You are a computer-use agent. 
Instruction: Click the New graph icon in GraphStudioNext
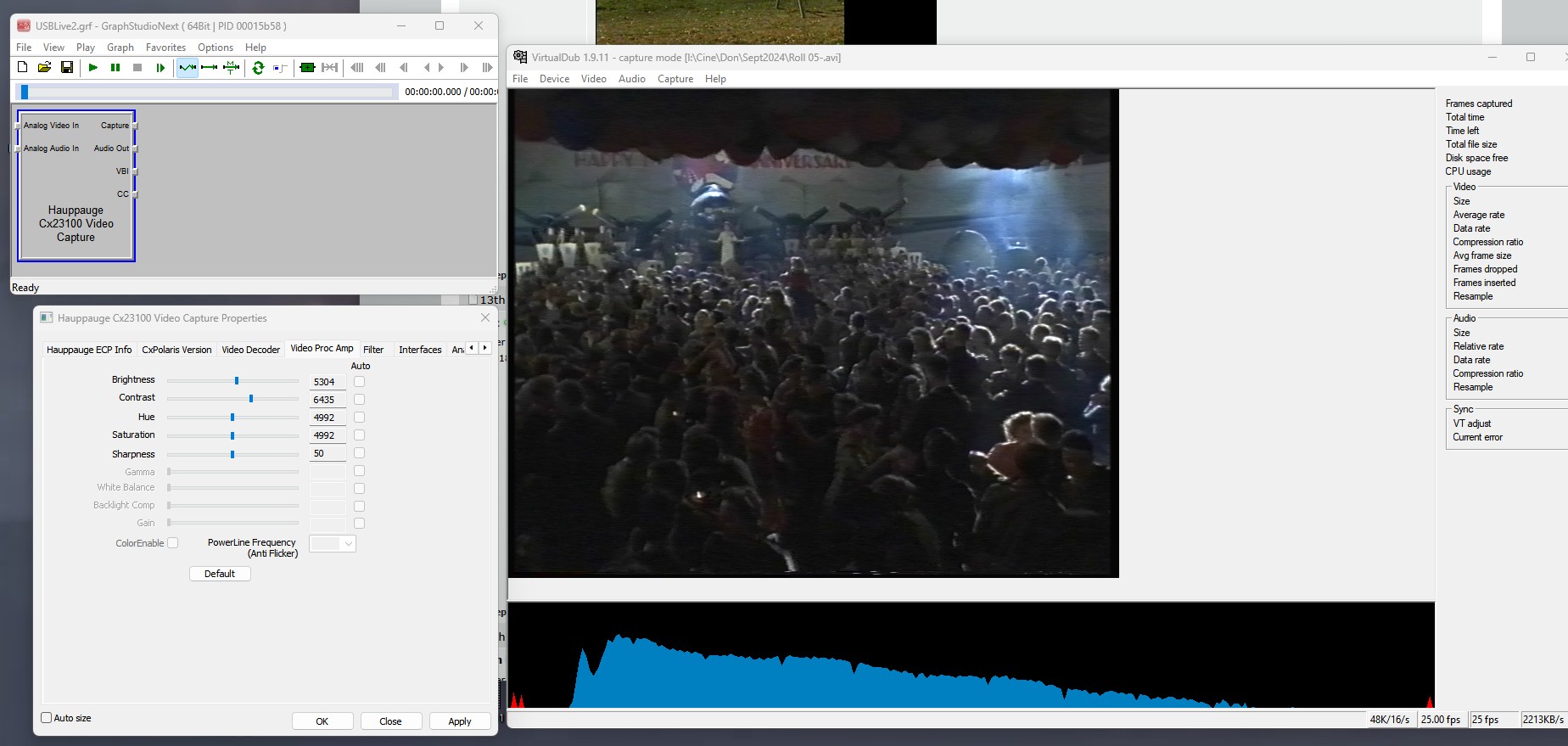pyautogui.click(x=23, y=67)
